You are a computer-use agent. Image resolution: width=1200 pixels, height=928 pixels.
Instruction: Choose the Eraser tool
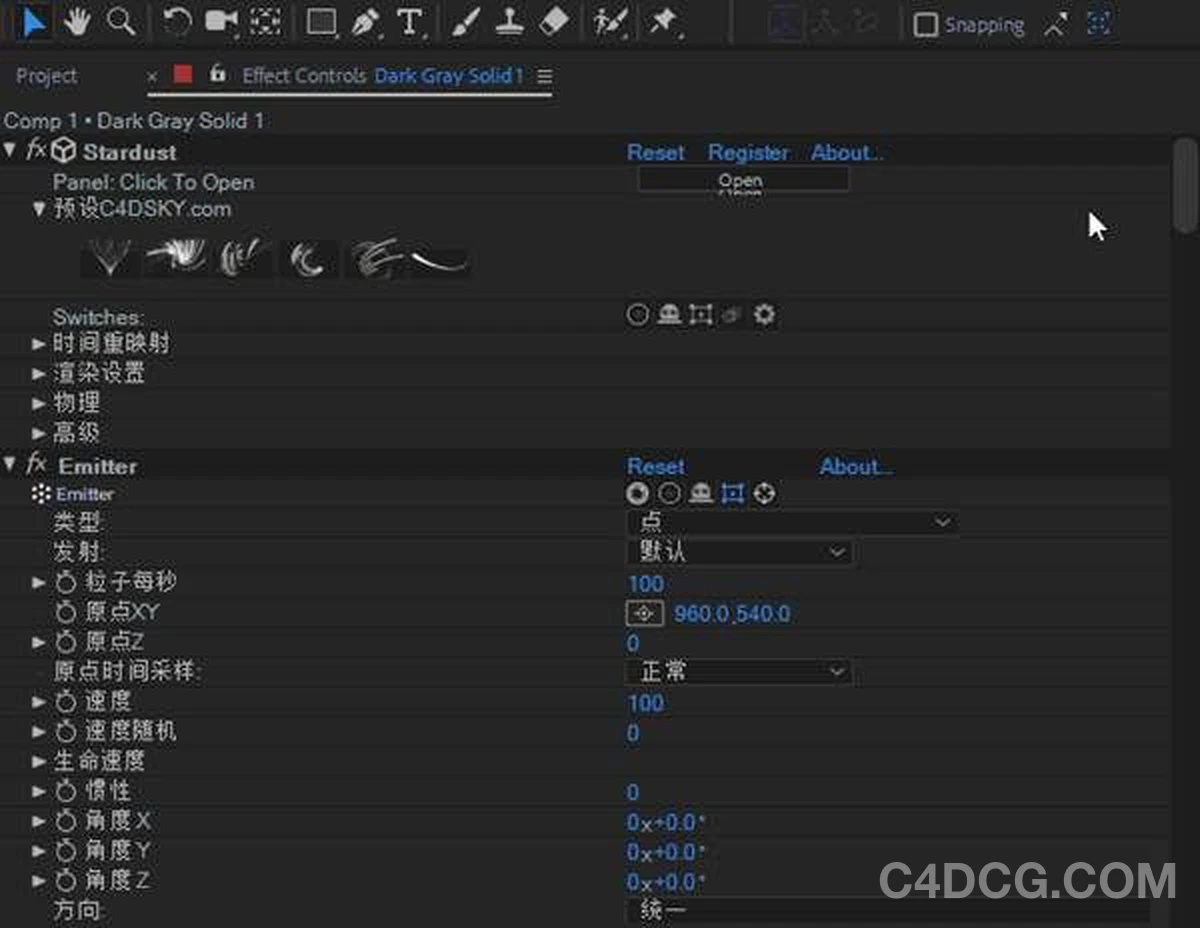click(x=555, y=21)
